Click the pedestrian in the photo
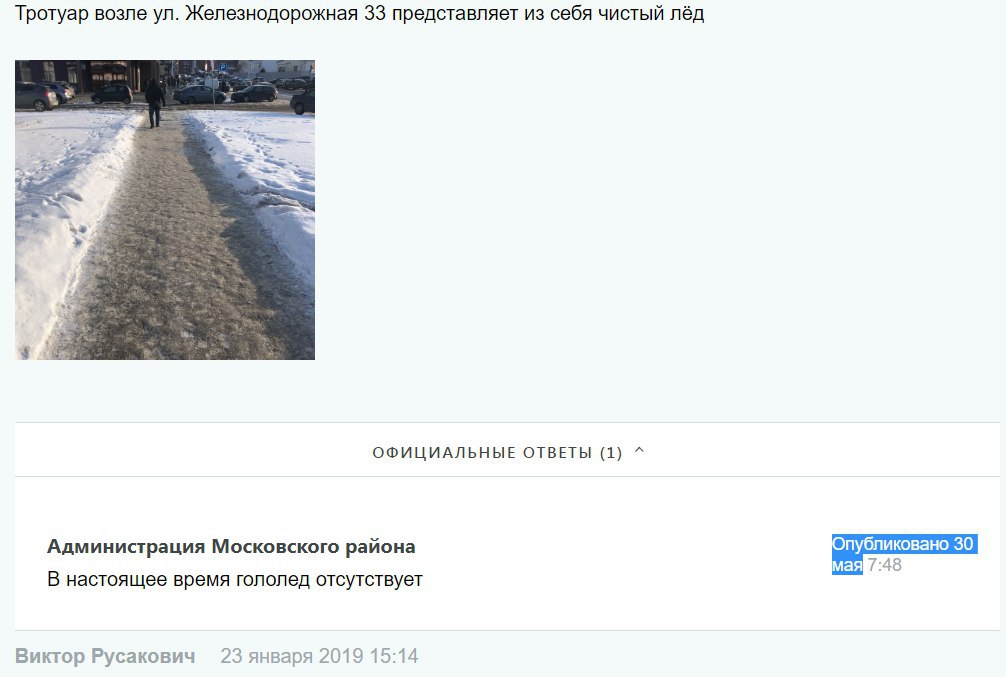This screenshot has height=677, width=1006. [x=154, y=103]
